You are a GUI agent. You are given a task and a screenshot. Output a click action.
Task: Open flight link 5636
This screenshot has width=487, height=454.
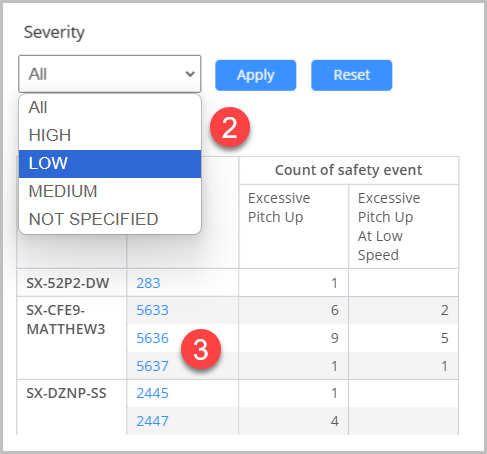[152, 338]
